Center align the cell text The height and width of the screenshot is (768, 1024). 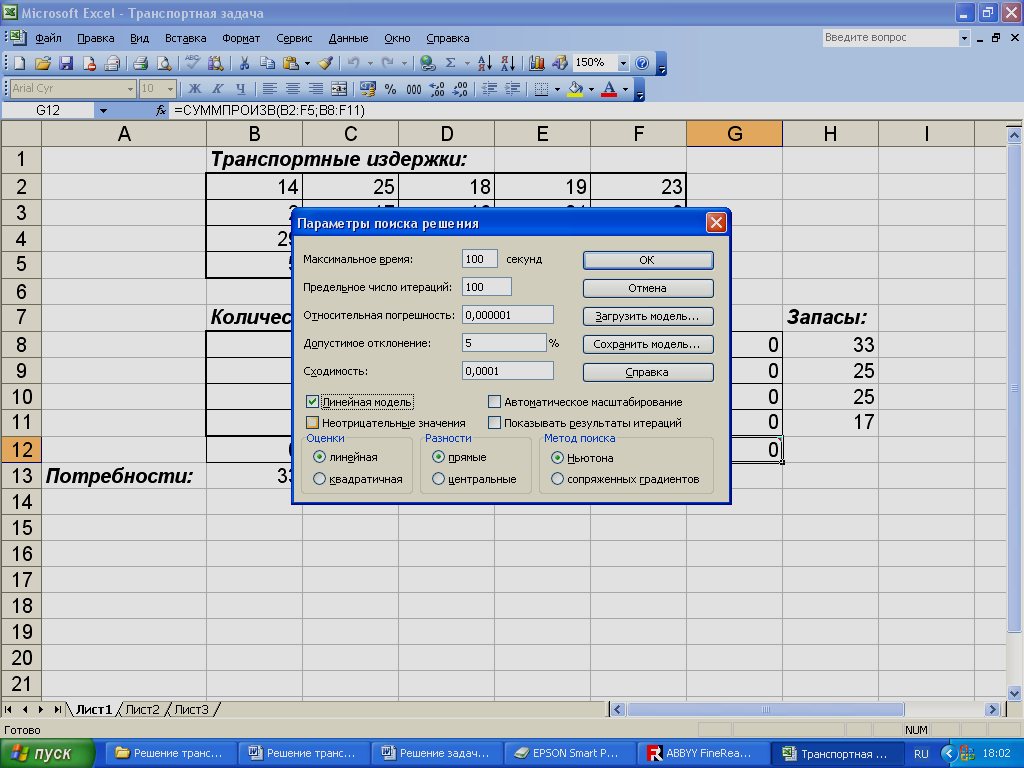[x=293, y=89]
